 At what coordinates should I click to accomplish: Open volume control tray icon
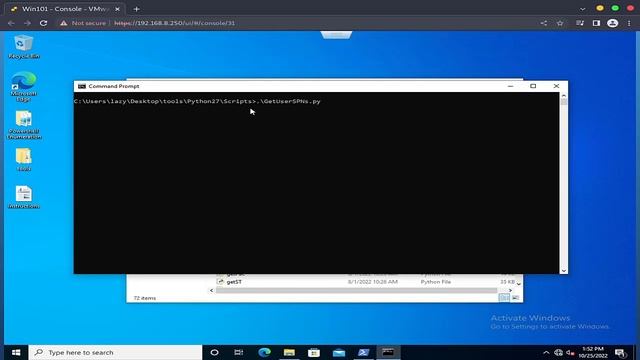(571, 353)
